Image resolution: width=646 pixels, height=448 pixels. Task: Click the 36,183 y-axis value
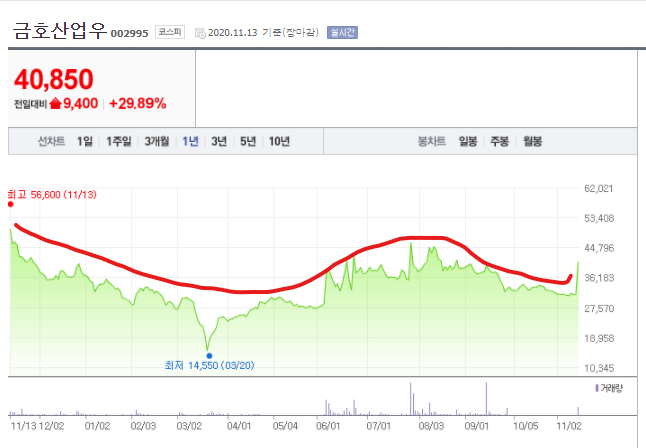click(599, 278)
